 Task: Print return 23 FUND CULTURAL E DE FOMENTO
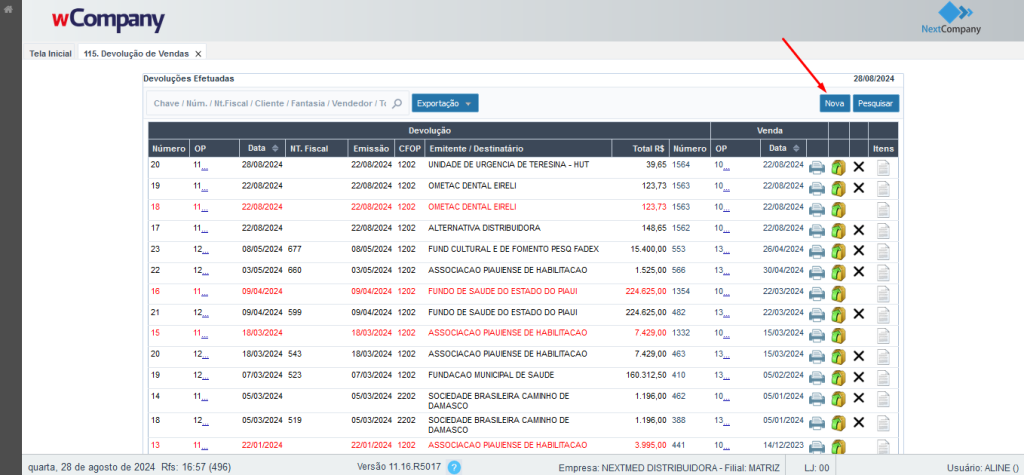click(x=817, y=251)
